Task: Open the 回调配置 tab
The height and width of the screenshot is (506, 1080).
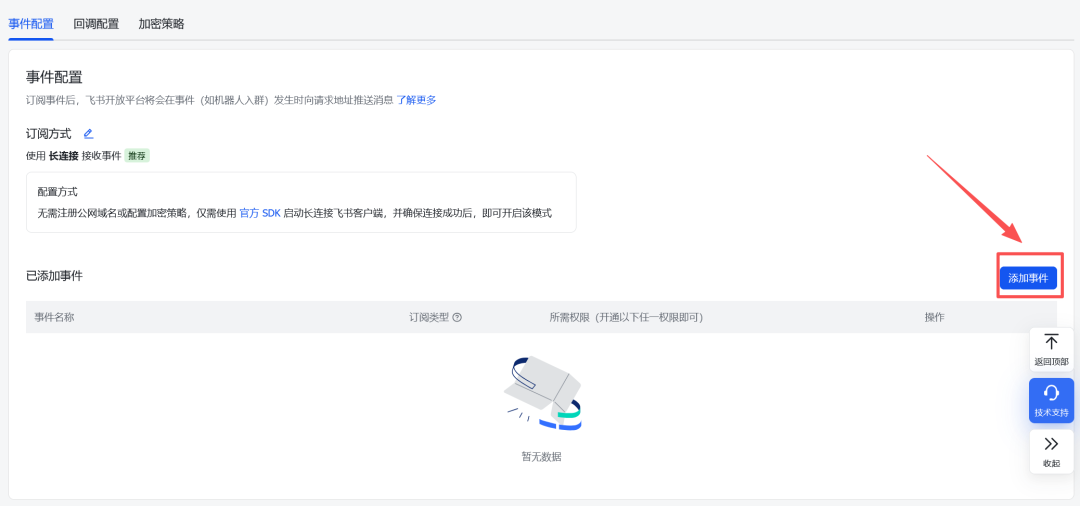Action: (96, 23)
